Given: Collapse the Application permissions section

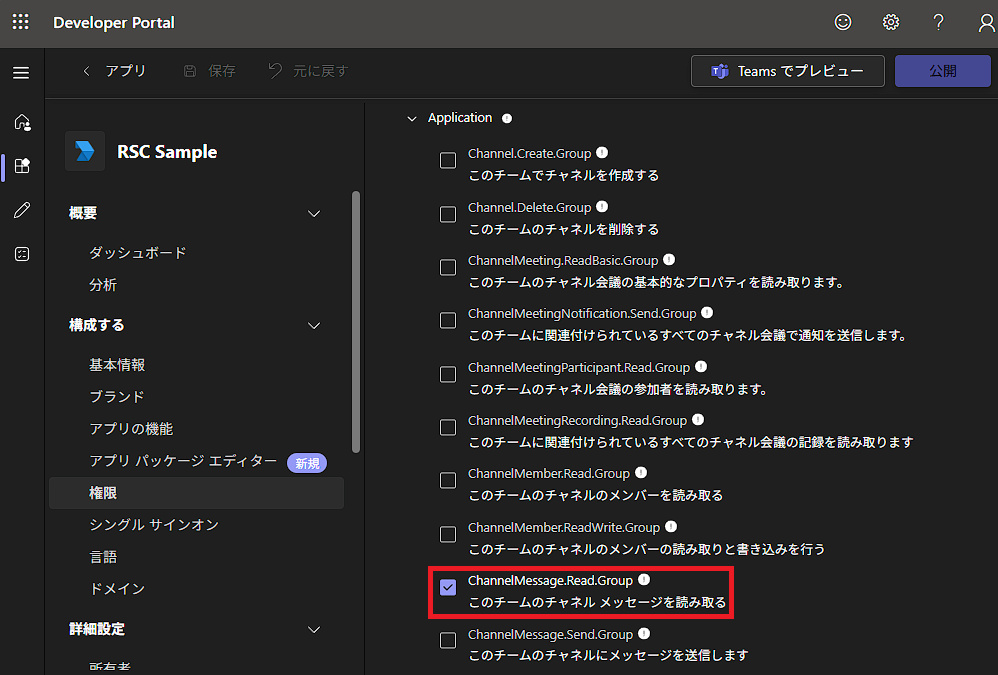Looking at the screenshot, I should coord(412,117).
